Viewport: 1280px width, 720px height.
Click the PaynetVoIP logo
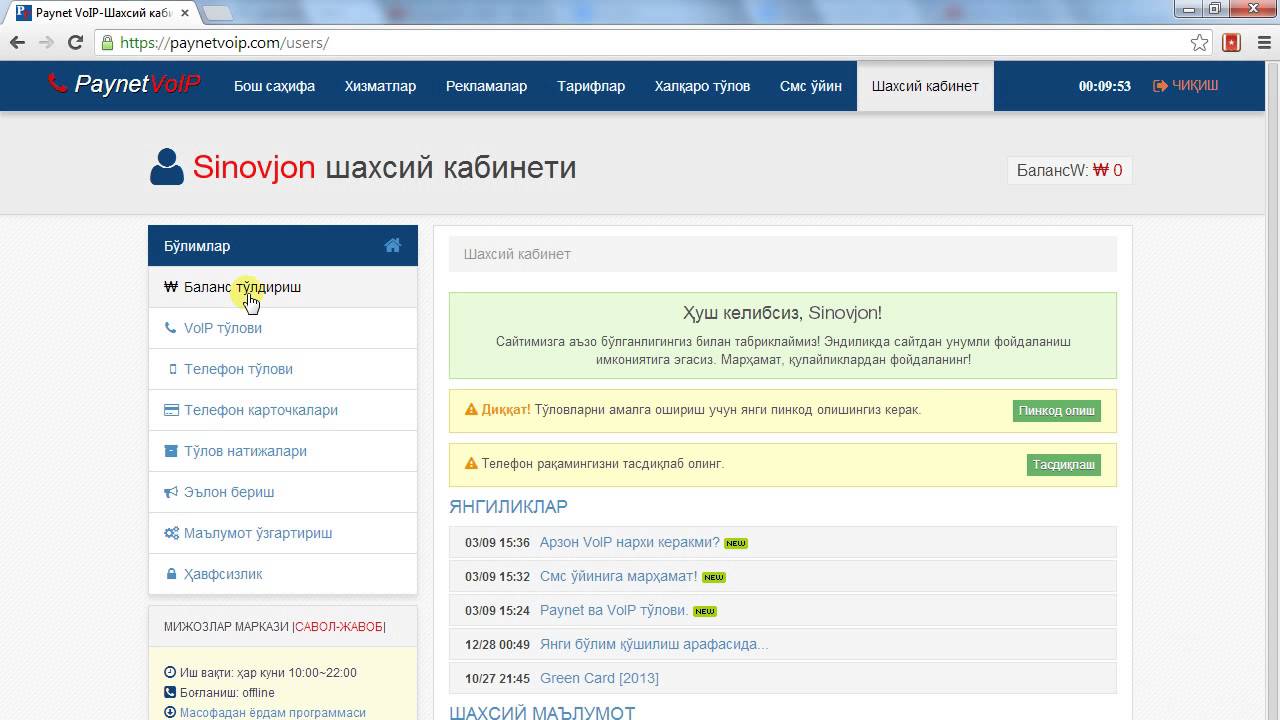pyautogui.click(x=124, y=85)
